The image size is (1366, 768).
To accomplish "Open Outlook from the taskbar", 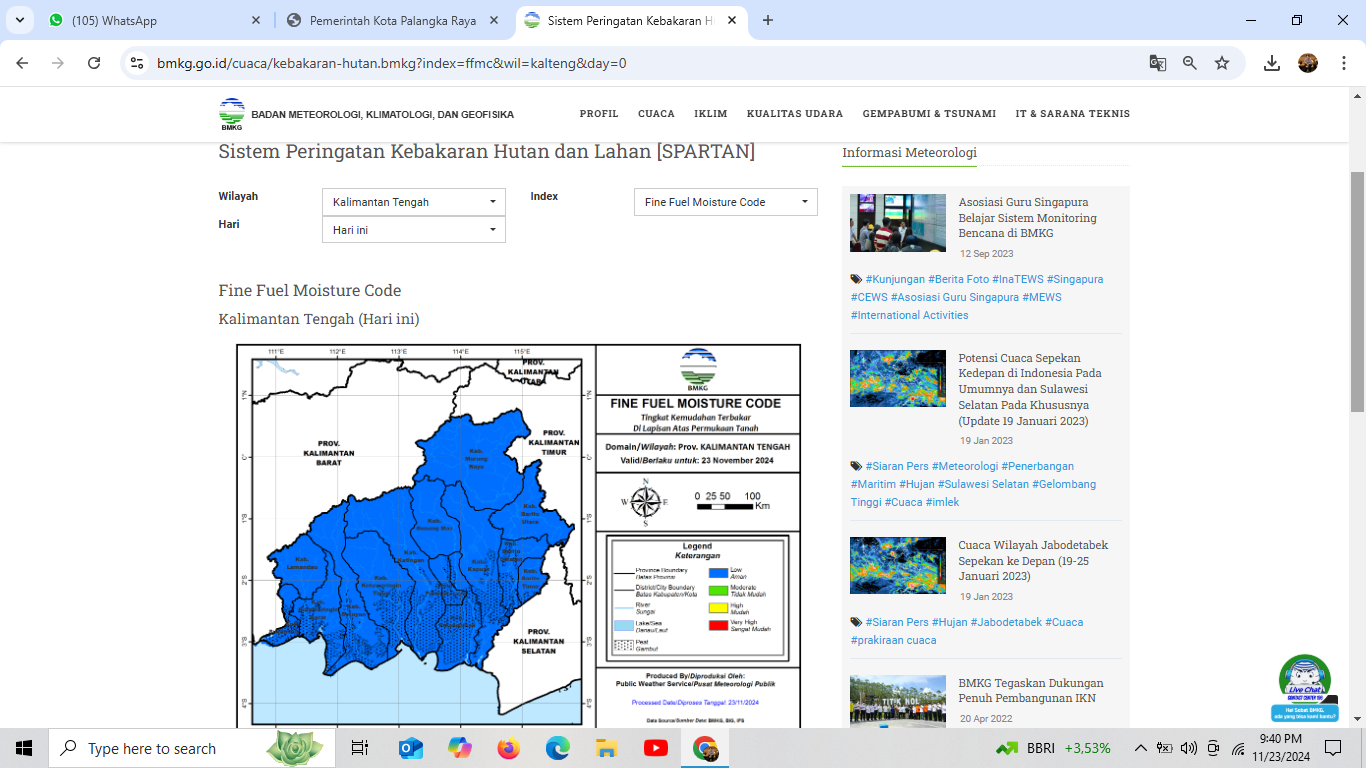I will point(411,748).
